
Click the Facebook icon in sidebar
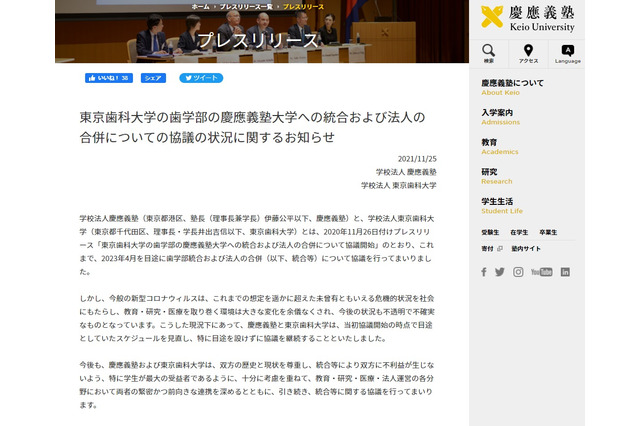click(484, 272)
